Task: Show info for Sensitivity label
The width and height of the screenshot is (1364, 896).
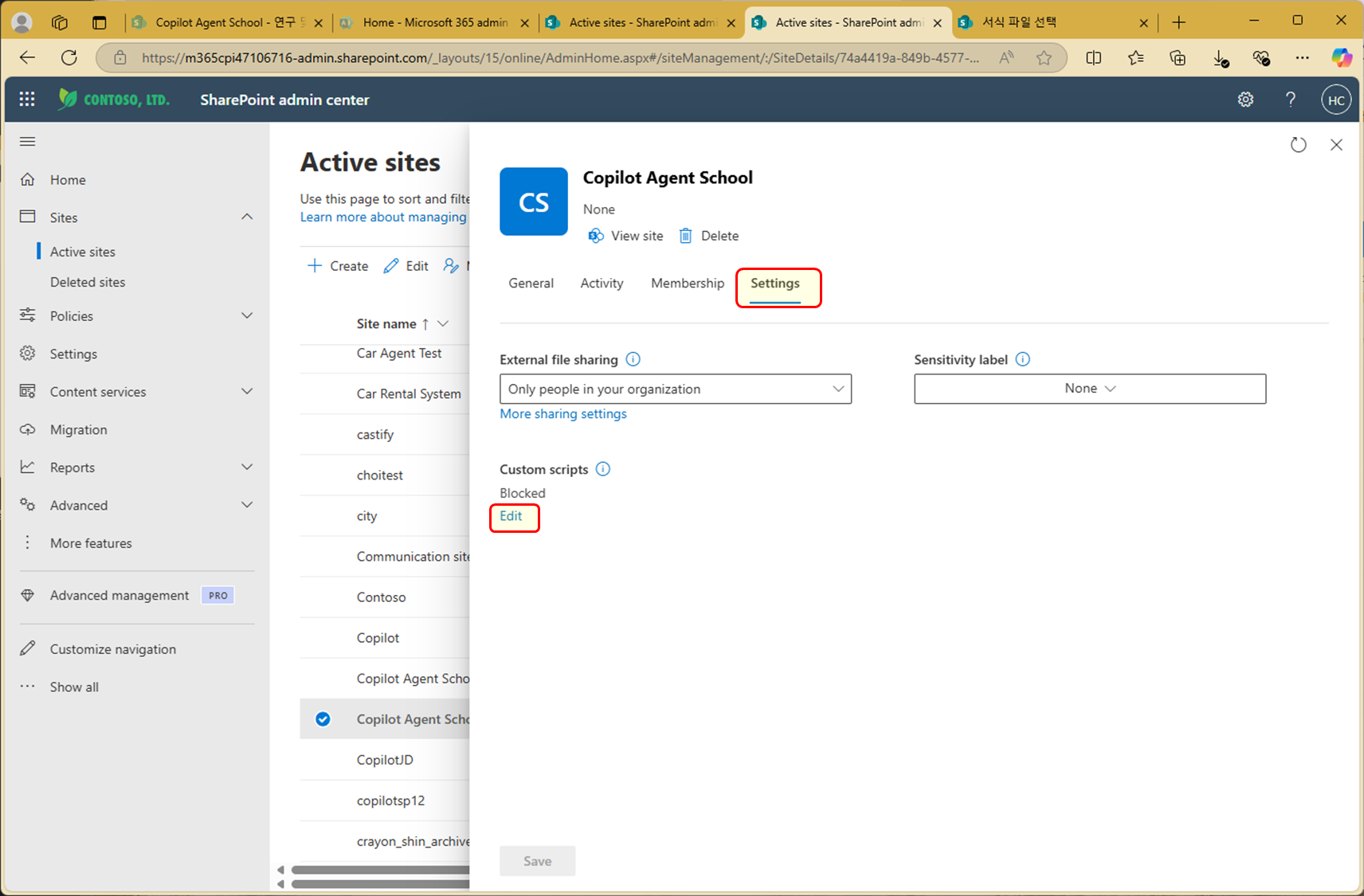Action: pos(1023,359)
